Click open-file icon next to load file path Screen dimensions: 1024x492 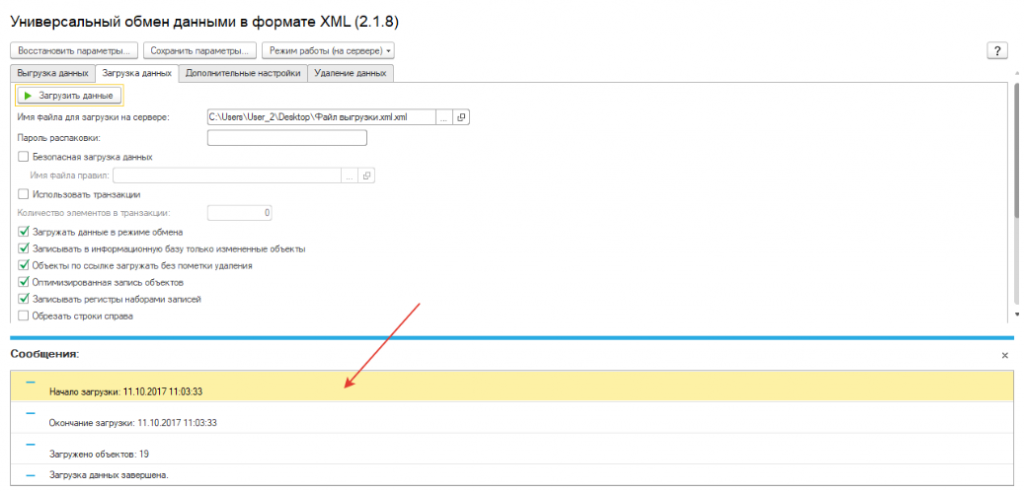[x=461, y=118]
